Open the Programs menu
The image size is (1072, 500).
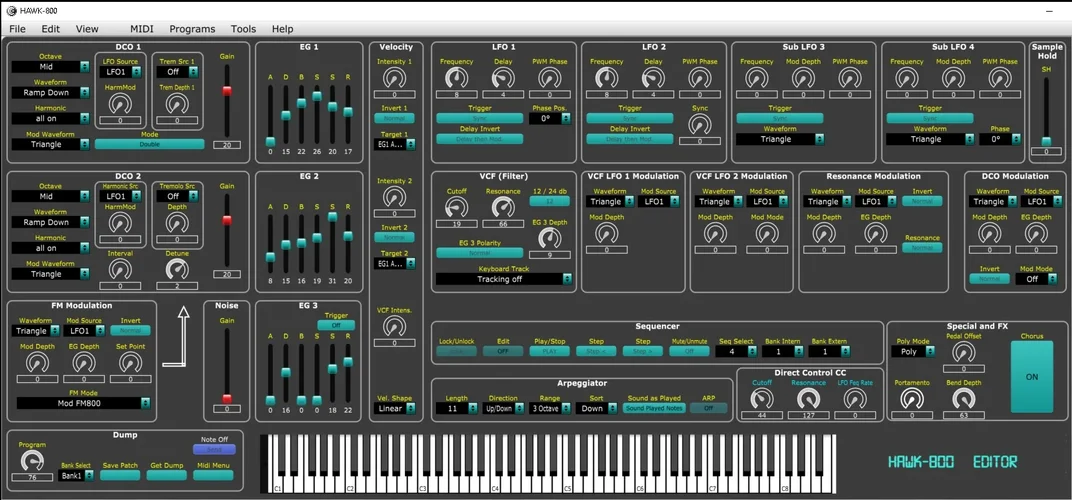tap(192, 29)
